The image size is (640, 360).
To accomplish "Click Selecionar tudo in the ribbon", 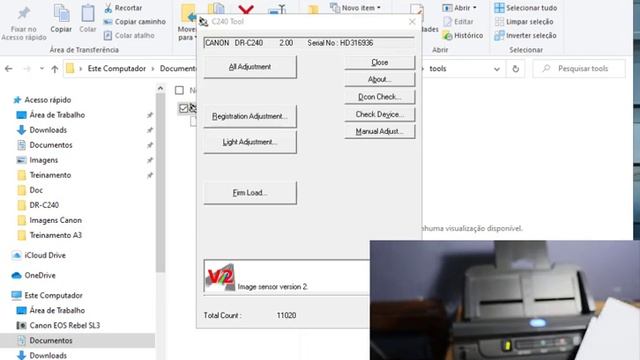I will (x=526, y=8).
